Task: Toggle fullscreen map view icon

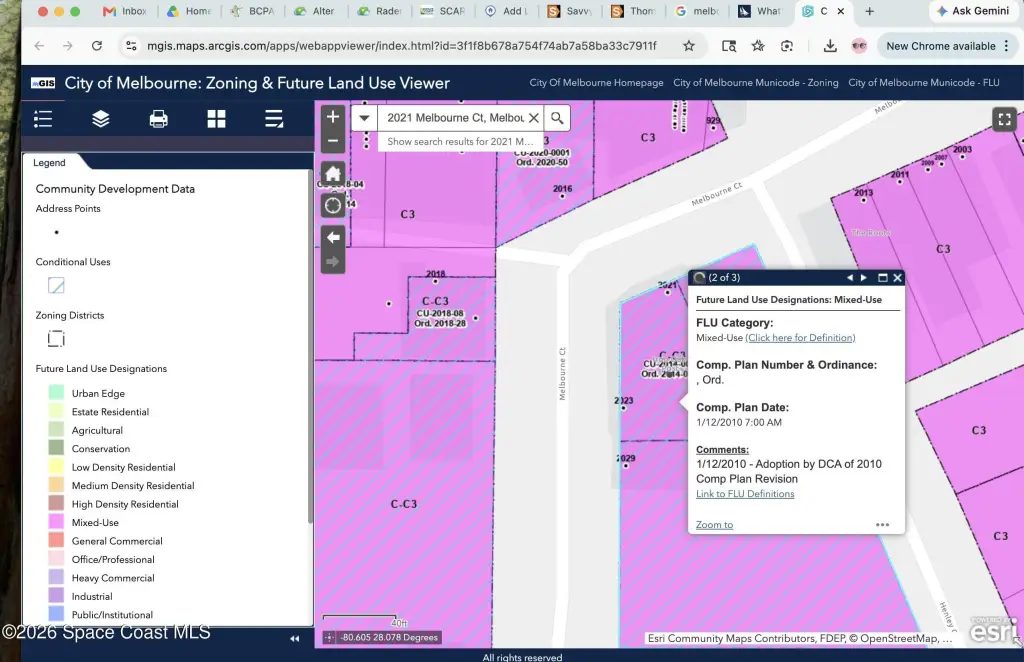Action: click(x=1004, y=119)
